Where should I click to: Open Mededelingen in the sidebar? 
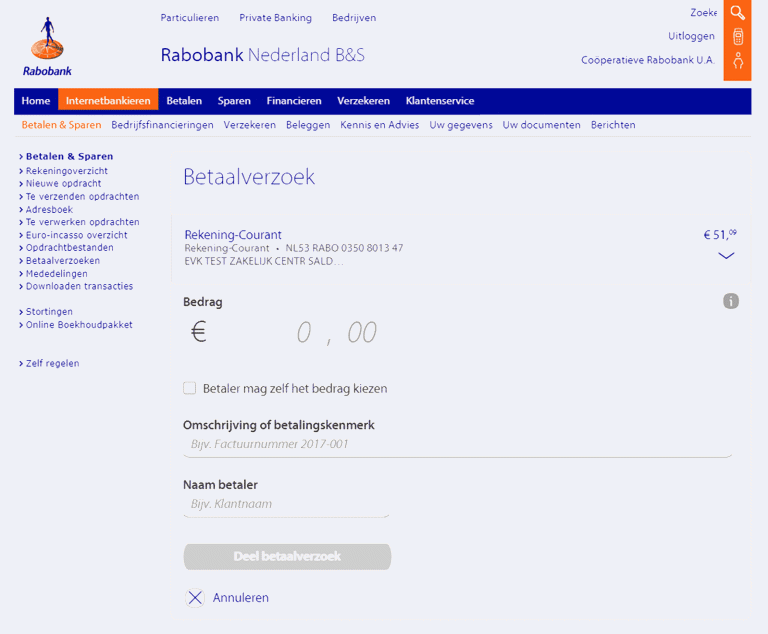[x=56, y=273]
